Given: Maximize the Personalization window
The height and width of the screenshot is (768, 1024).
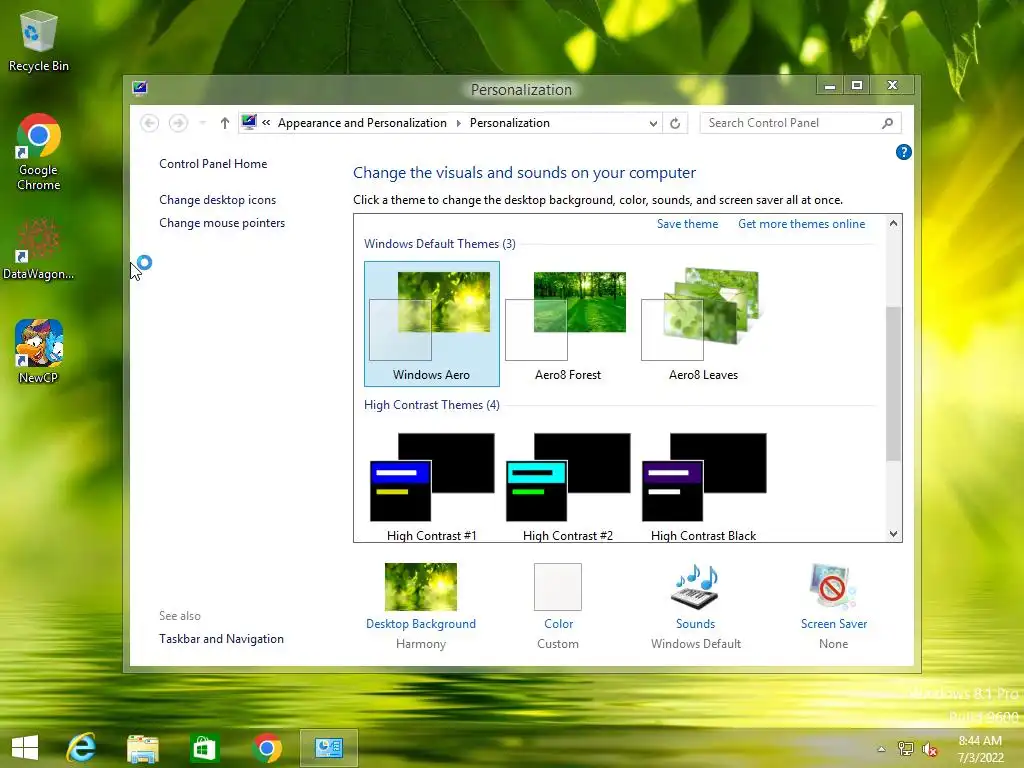Looking at the screenshot, I should [857, 86].
